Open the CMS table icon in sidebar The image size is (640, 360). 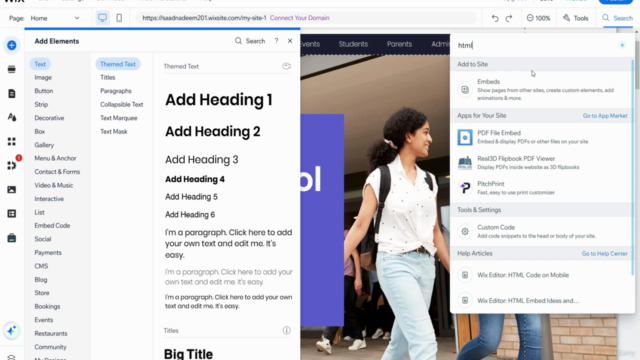point(11,213)
